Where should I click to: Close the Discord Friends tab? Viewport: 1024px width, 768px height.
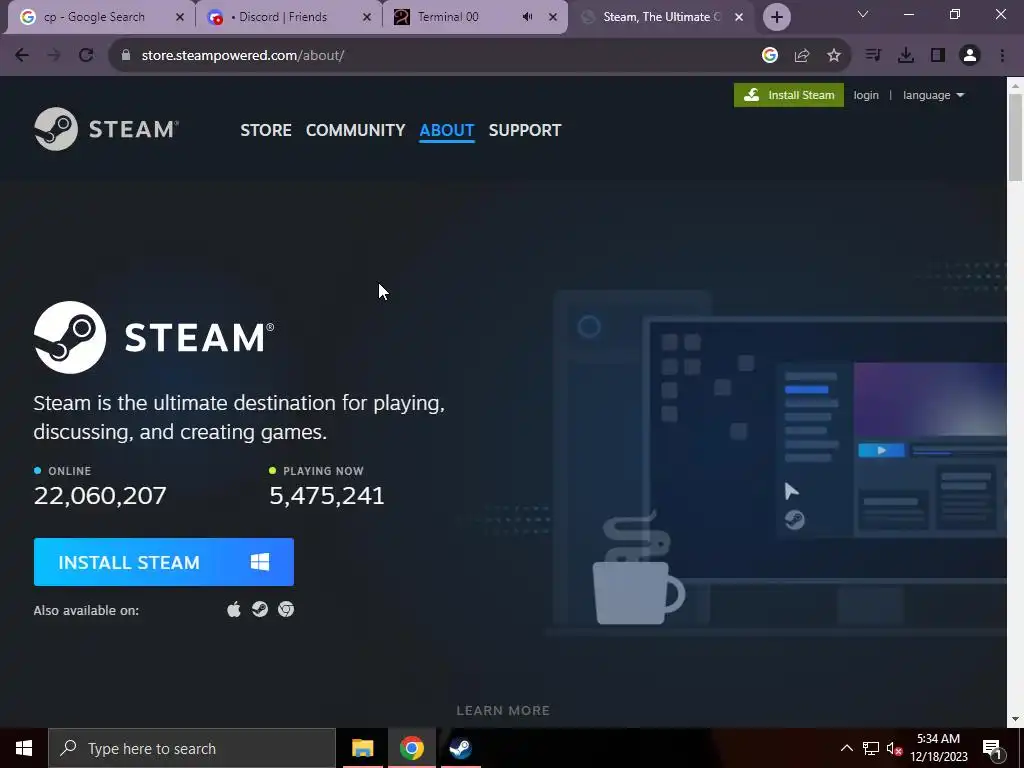(367, 17)
